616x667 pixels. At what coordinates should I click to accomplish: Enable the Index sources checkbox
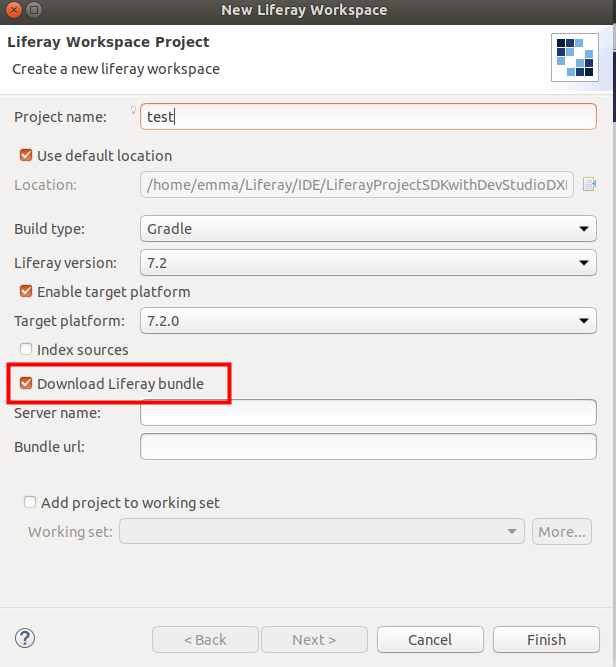(26, 349)
